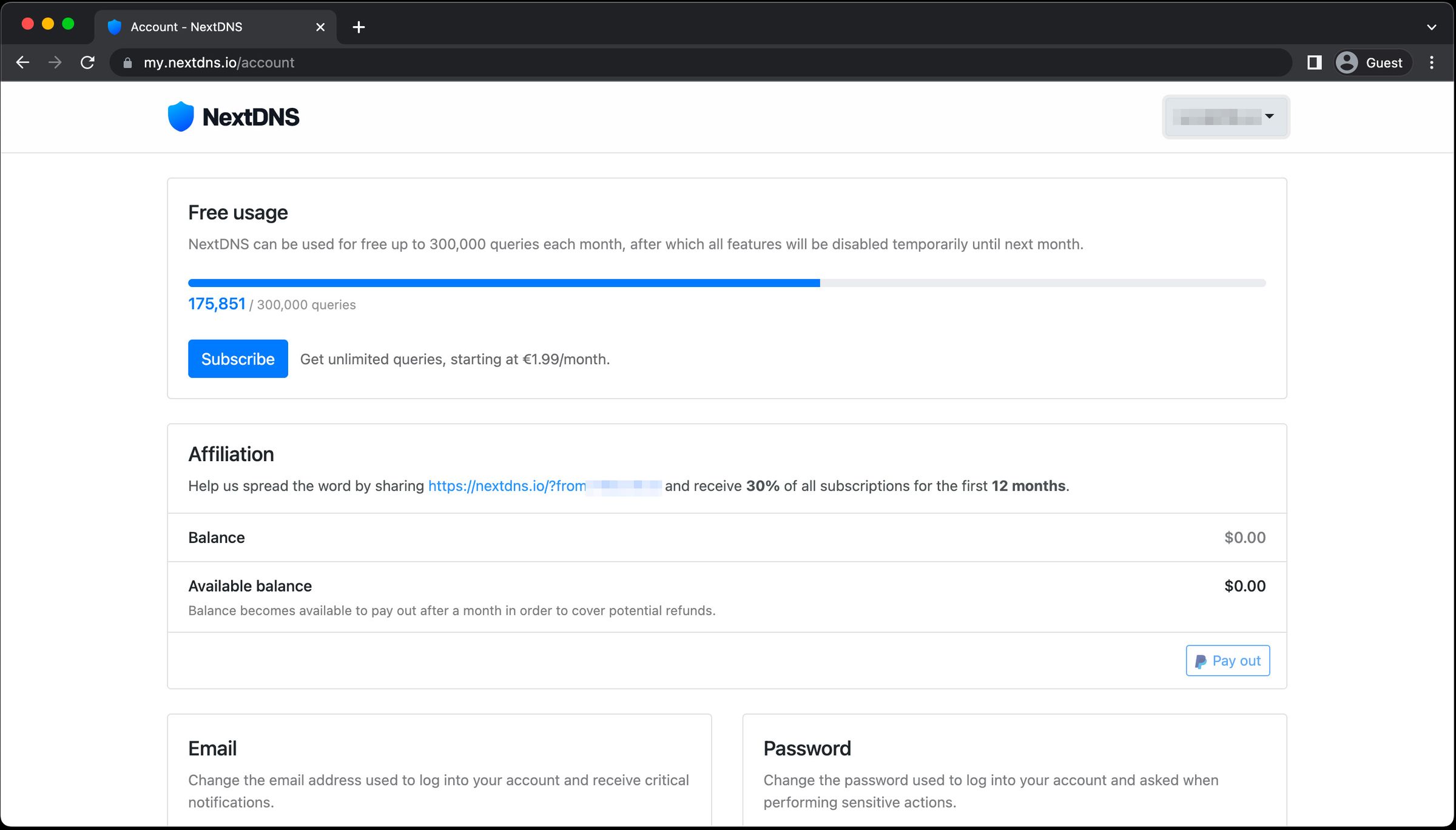1456x830 pixels.
Task: Click the Subscribe button
Action: 238,359
